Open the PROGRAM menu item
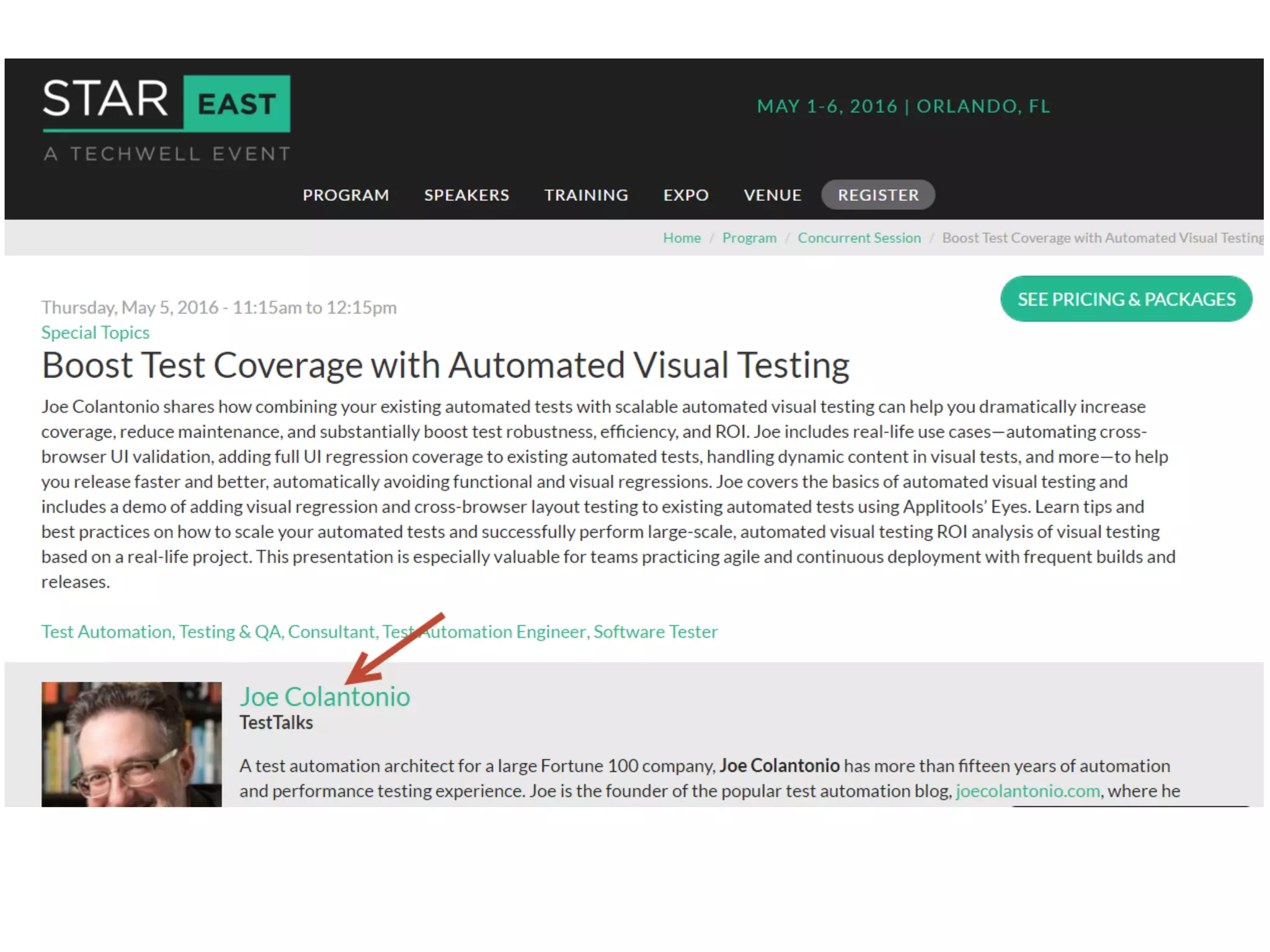This screenshot has height=952, width=1270. (x=345, y=195)
